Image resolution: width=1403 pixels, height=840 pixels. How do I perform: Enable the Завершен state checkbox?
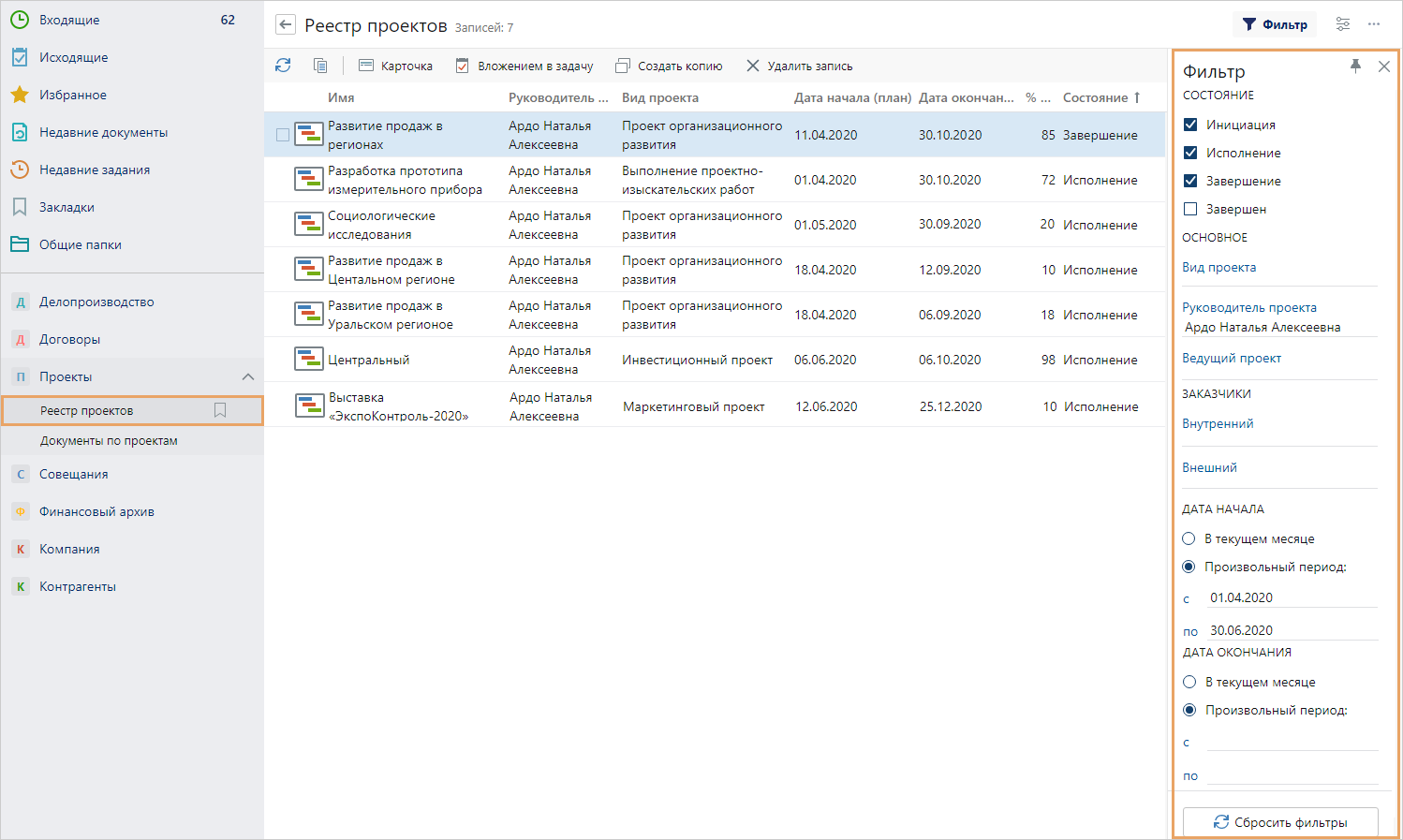(x=1190, y=209)
